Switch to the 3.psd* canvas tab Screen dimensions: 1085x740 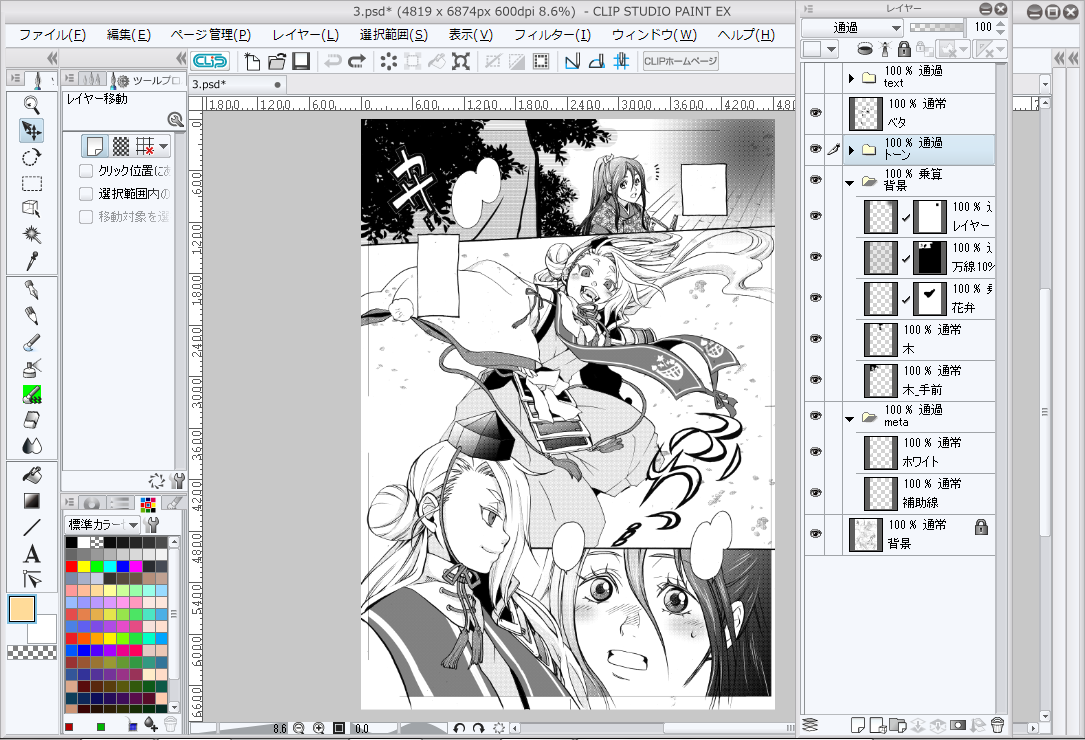click(237, 84)
